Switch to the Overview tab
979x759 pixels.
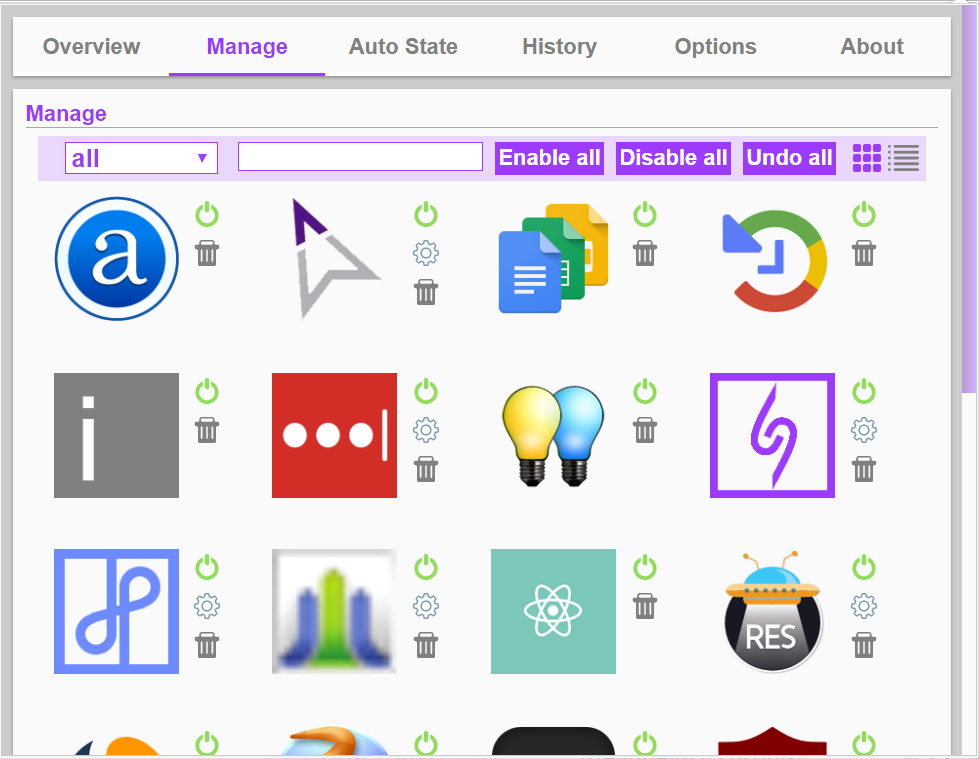[91, 46]
